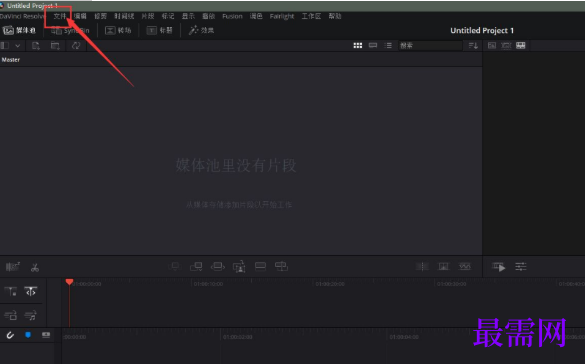Select the source clip viewer mode
This screenshot has width=585, height=364.
pyautogui.click(x=492, y=46)
